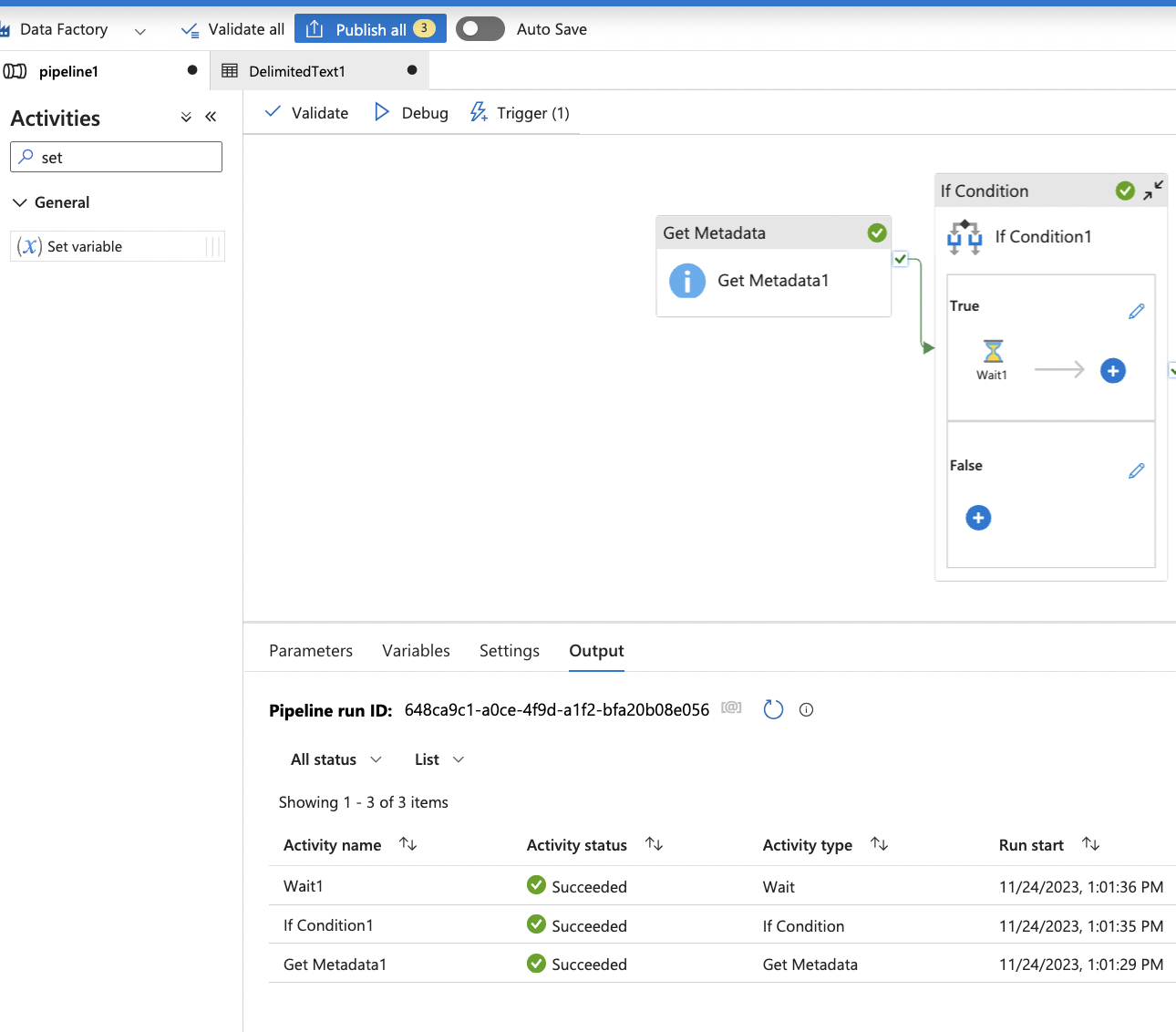Click the search magnifier icon
This screenshot has width=1176, height=1032.
26,157
